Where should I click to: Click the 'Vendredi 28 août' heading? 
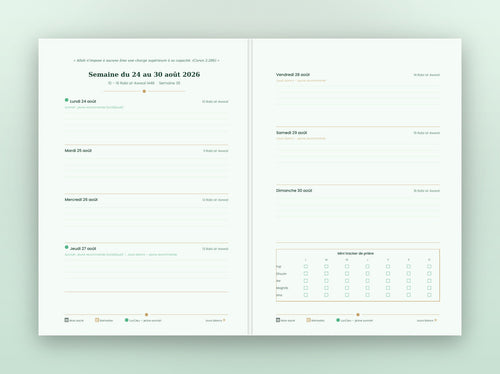(x=293, y=74)
